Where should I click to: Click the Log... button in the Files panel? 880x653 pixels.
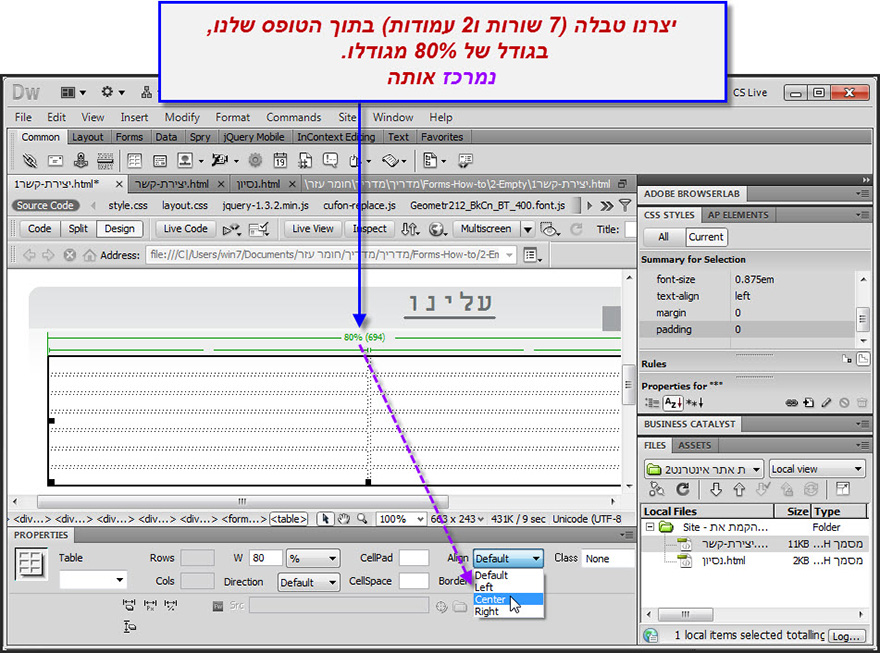(846, 636)
